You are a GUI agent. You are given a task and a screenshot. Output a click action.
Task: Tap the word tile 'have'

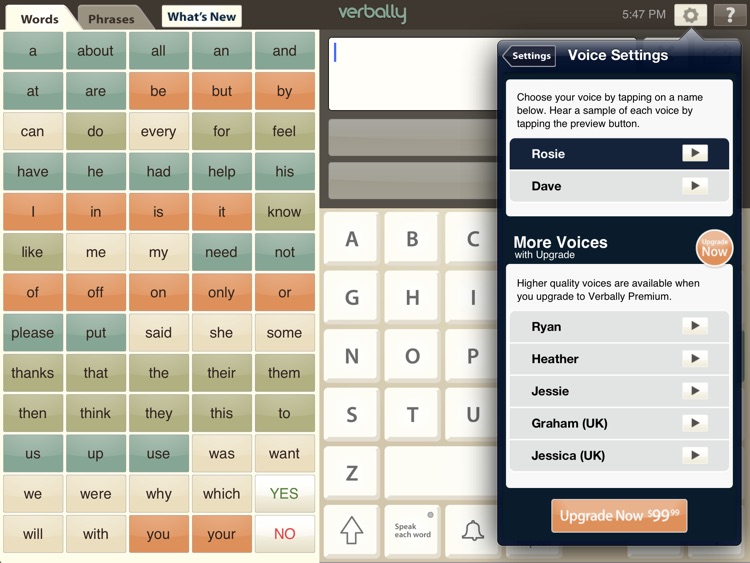[x=33, y=171]
